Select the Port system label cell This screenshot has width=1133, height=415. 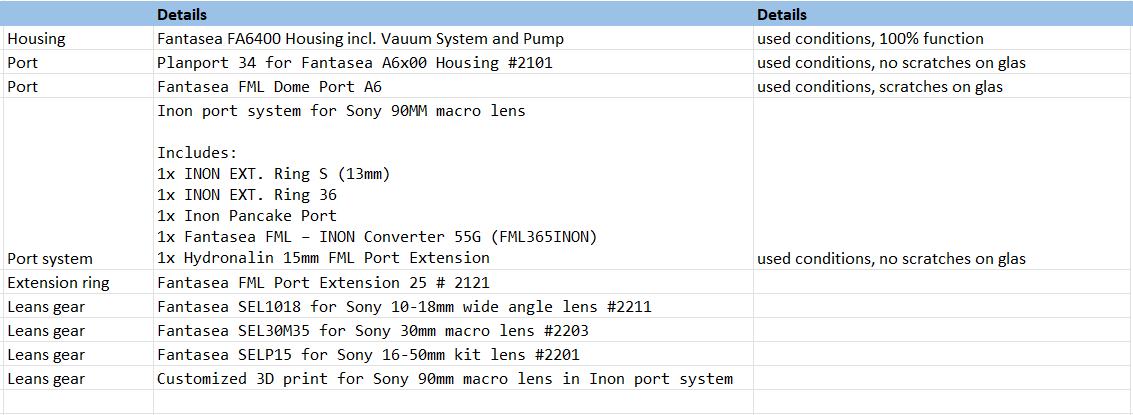77,184
